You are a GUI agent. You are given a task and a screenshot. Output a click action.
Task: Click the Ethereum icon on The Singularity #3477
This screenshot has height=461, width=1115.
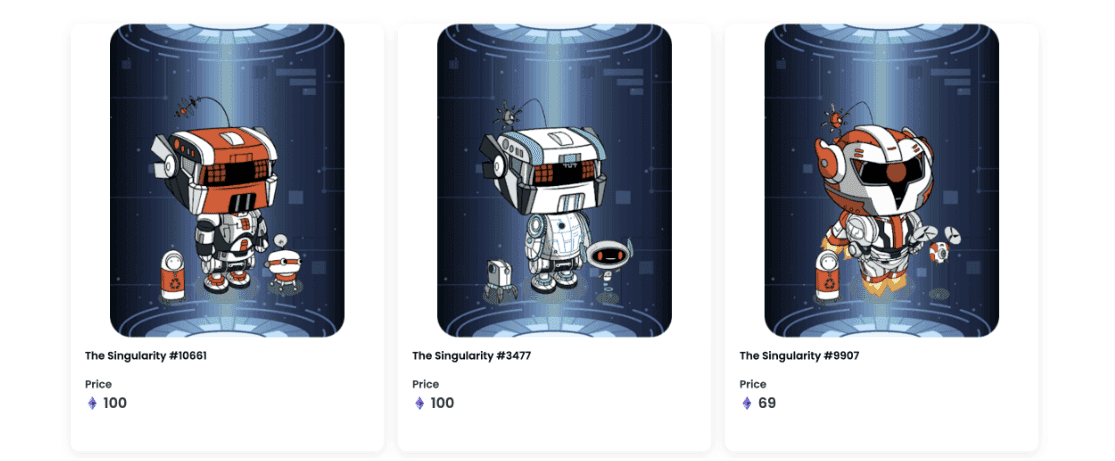click(x=419, y=403)
